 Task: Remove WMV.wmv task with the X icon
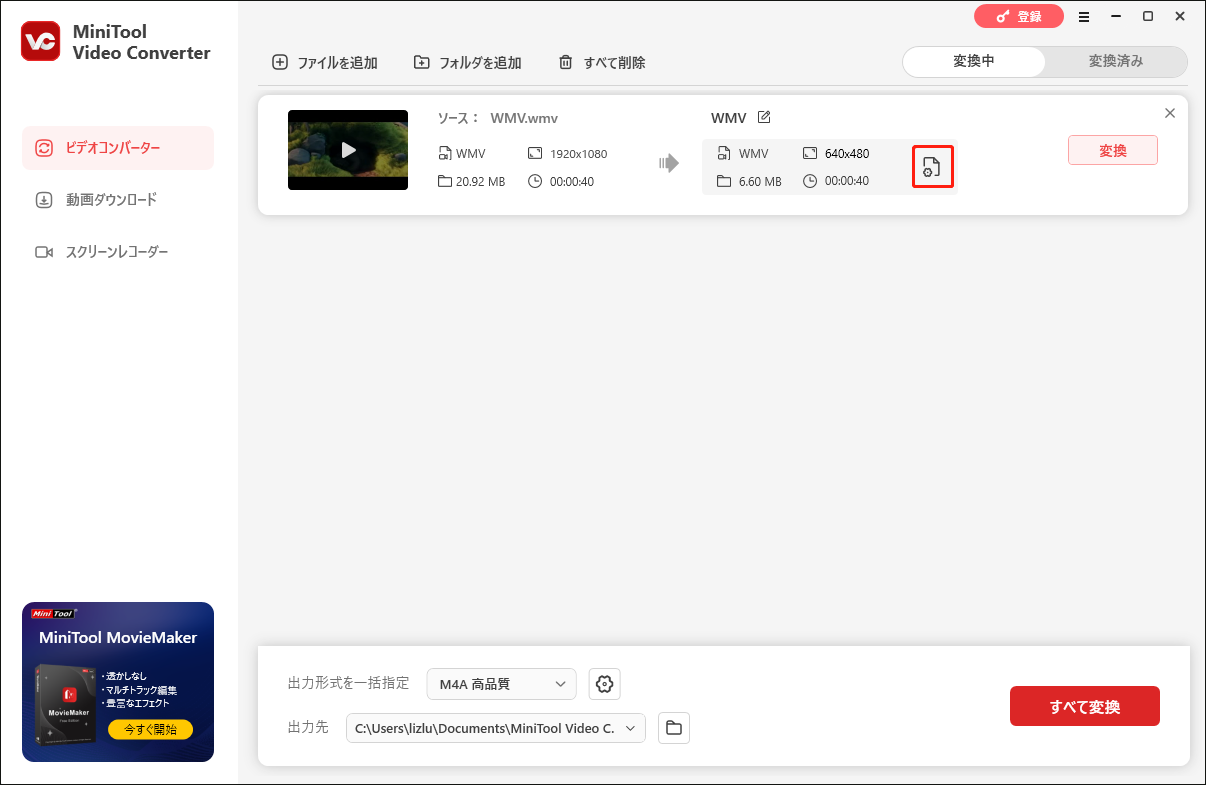(x=1170, y=113)
